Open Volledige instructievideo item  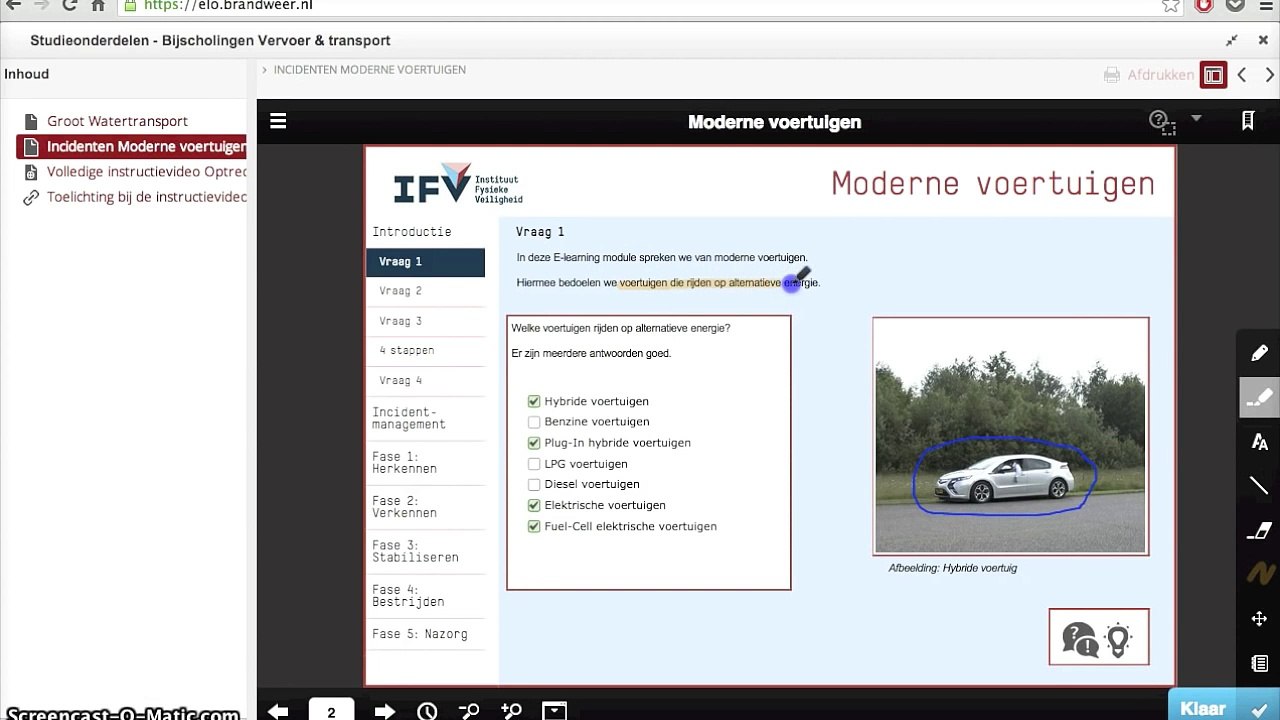pyautogui.click(x=146, y=172)
